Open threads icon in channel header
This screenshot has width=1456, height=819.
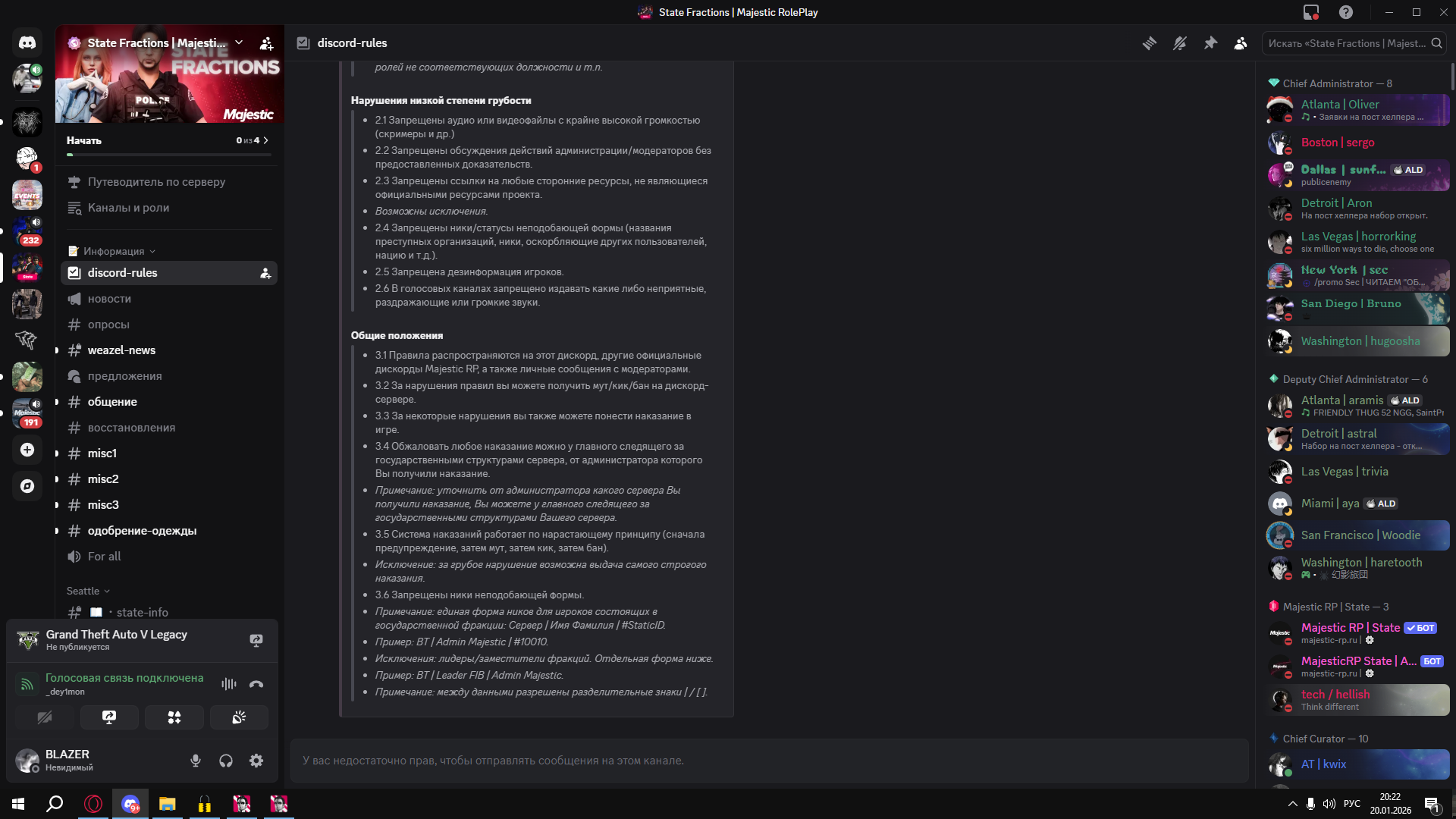click(x=1150, y=43)
